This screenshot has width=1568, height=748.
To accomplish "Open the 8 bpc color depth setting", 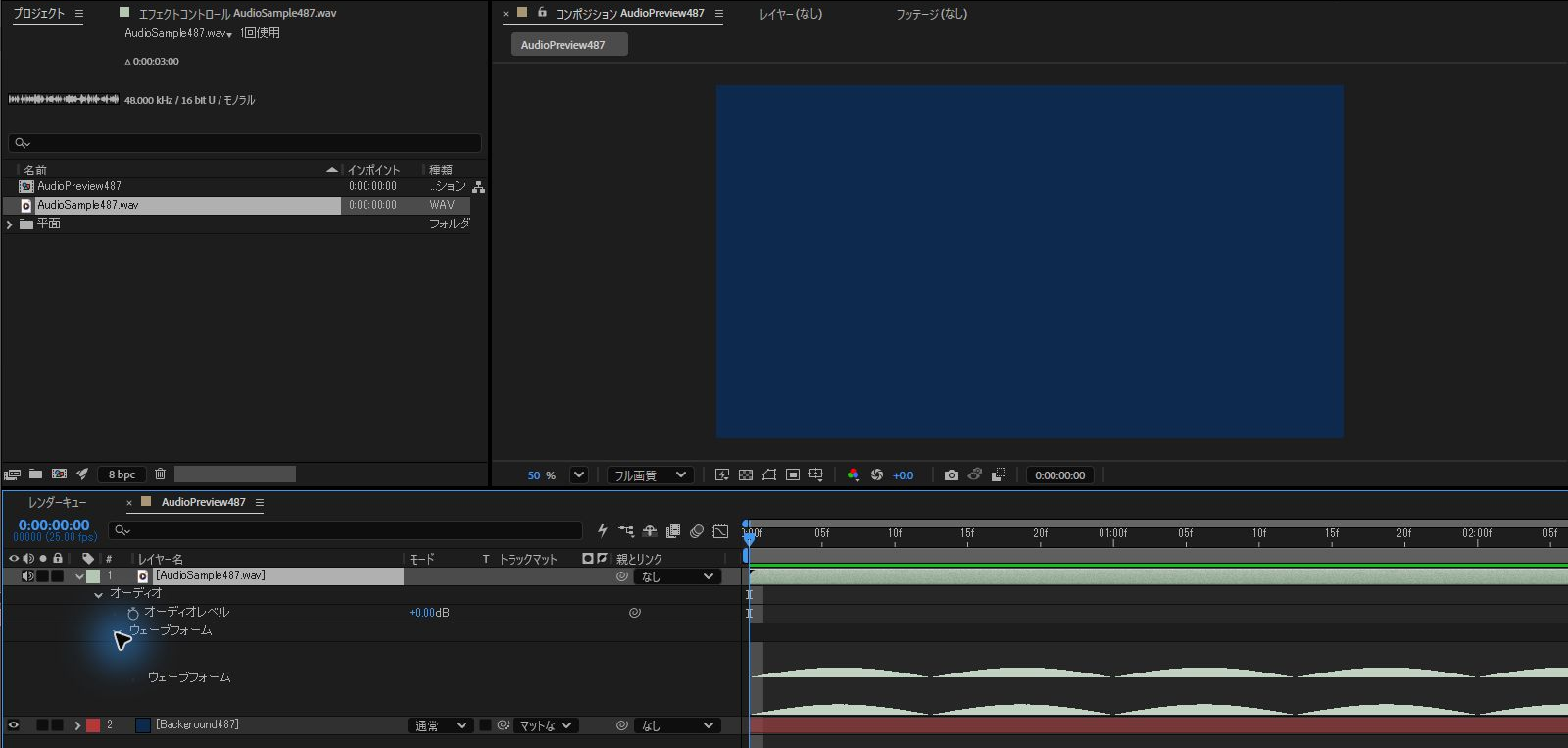I will [x=122, y=474].
